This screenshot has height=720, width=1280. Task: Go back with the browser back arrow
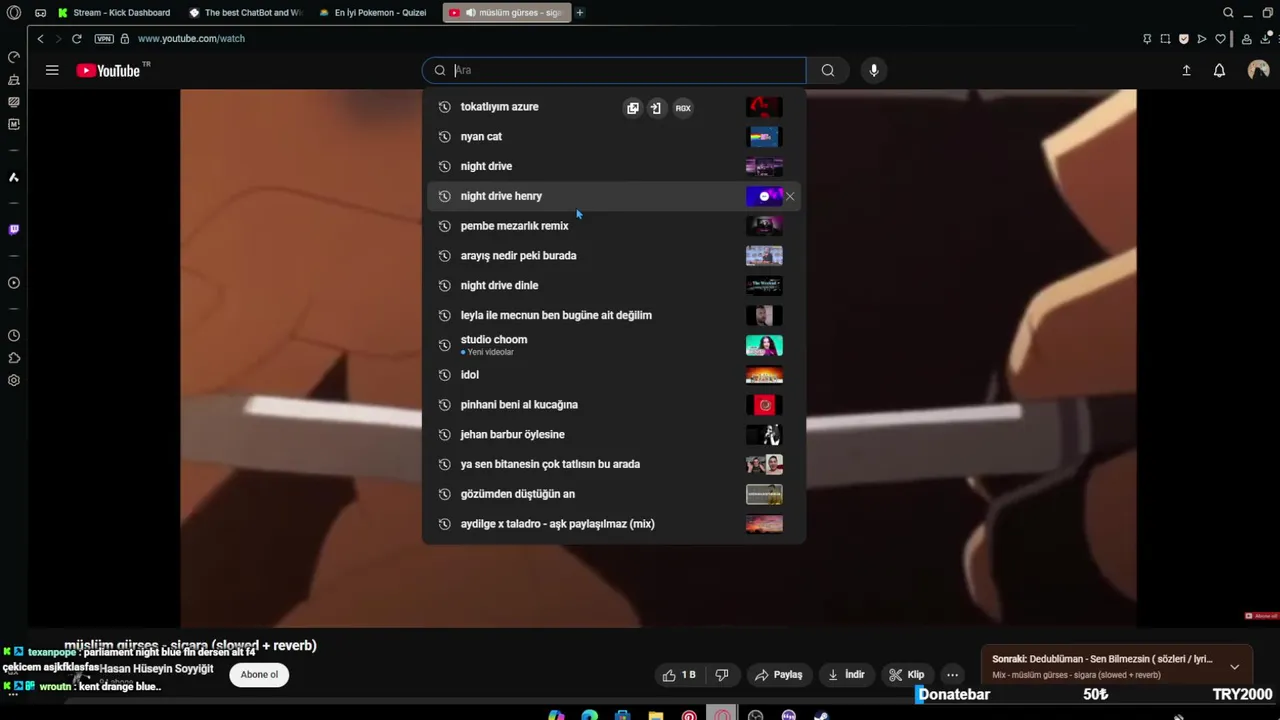pyautogui.click(x=40, y=38)
